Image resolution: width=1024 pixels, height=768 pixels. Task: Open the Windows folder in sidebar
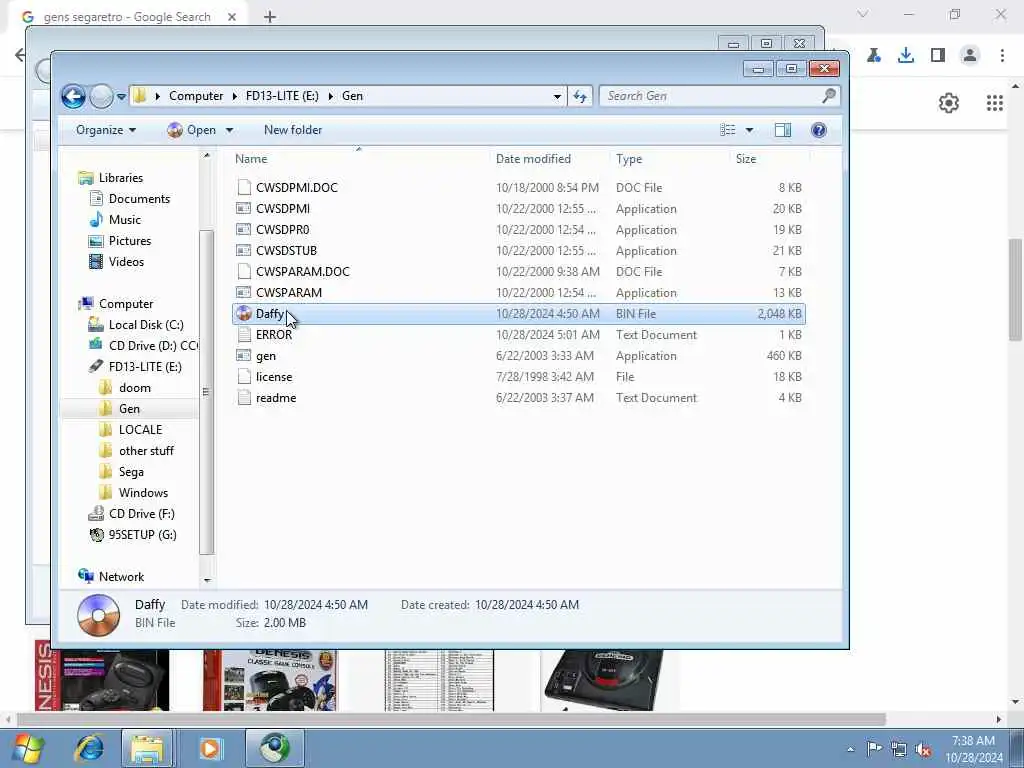click(x=143, y=492)
